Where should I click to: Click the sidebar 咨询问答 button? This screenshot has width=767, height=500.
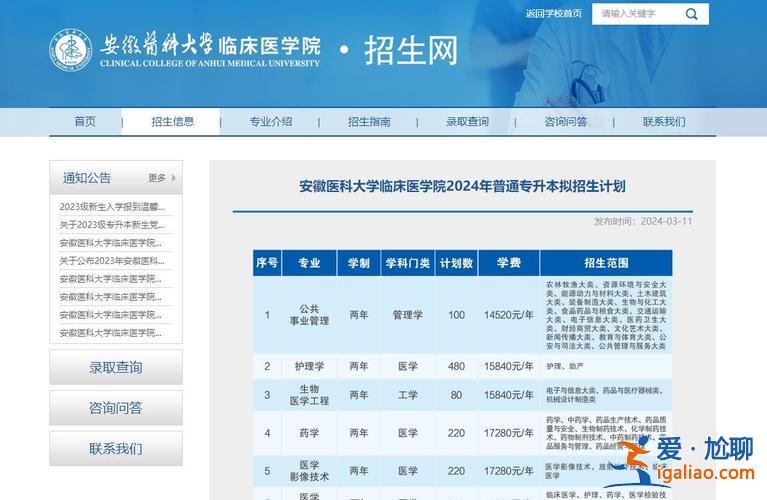[x=116, y=408]
